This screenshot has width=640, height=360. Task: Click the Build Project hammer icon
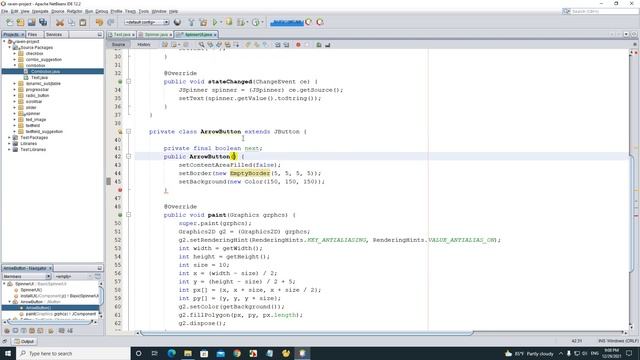[191, 22]
